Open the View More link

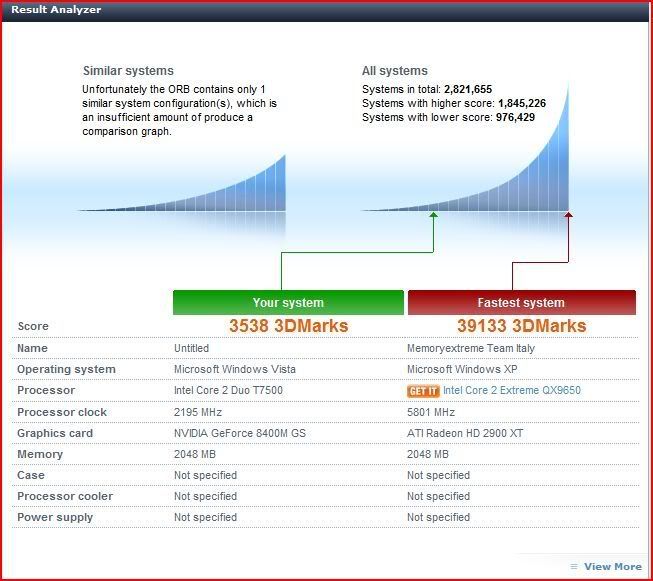click(x=613, y=566)
